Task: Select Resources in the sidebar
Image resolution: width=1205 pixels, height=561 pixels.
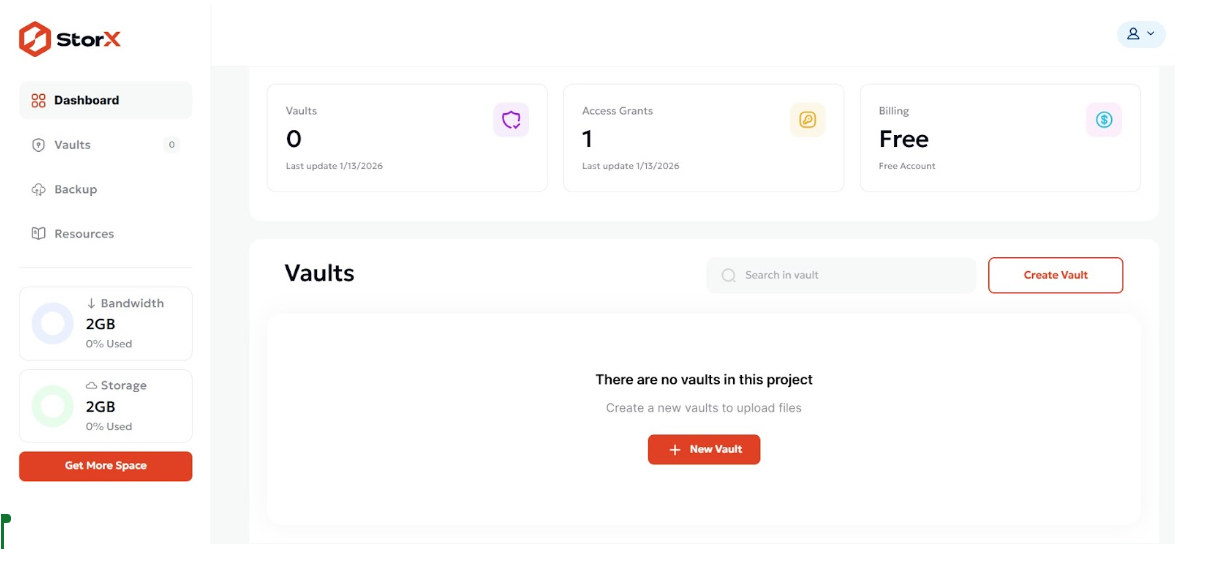Action: 84,234
